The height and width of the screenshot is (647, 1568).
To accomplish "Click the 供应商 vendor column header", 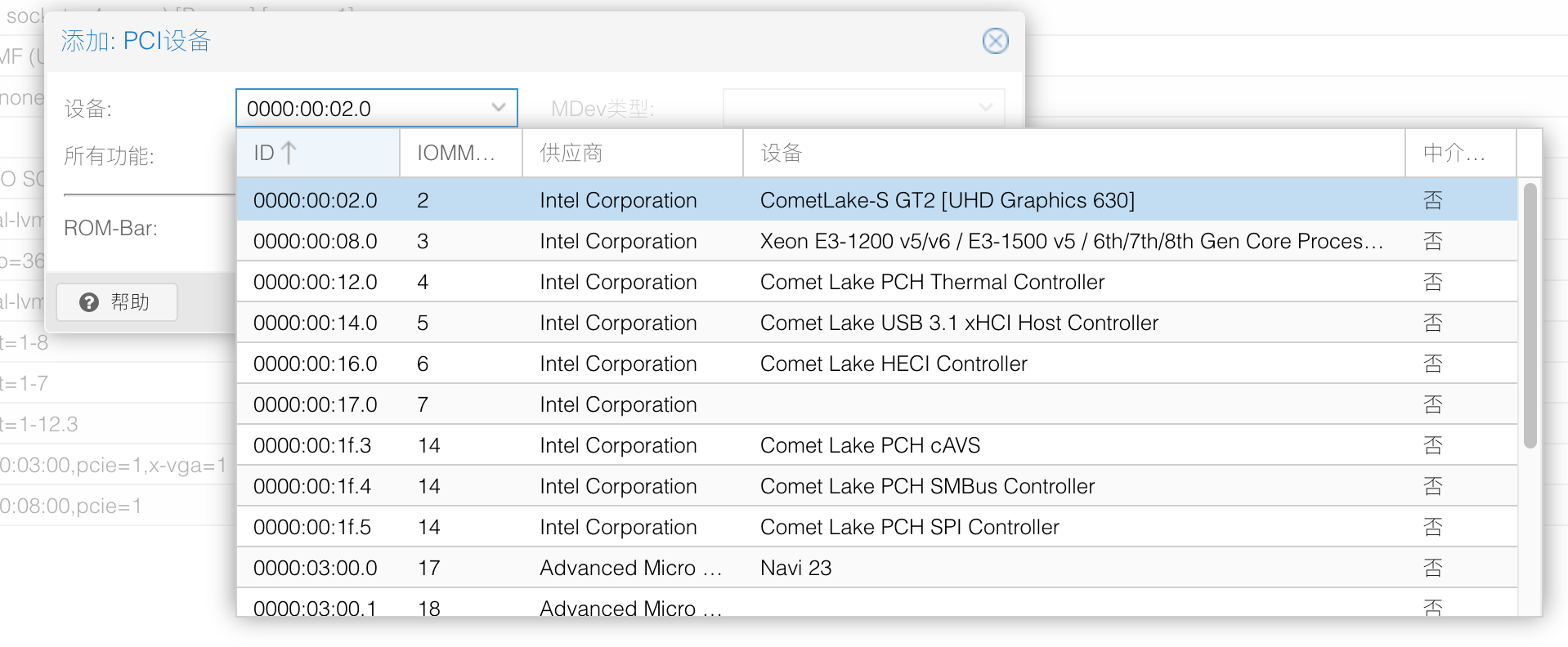I will click(x=633, y=153).
